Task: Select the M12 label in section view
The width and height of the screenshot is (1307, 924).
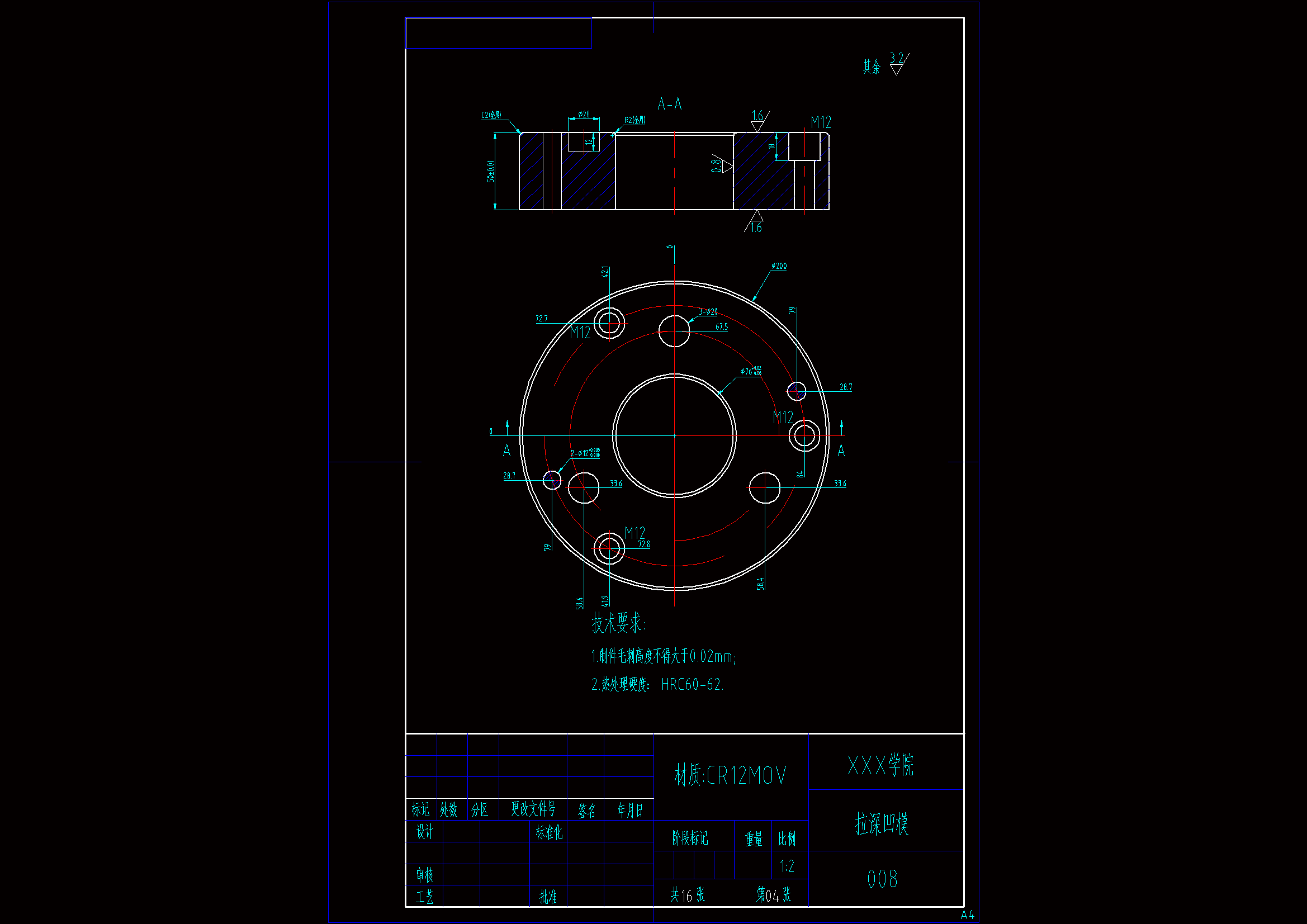Action: tap(820, 122)
